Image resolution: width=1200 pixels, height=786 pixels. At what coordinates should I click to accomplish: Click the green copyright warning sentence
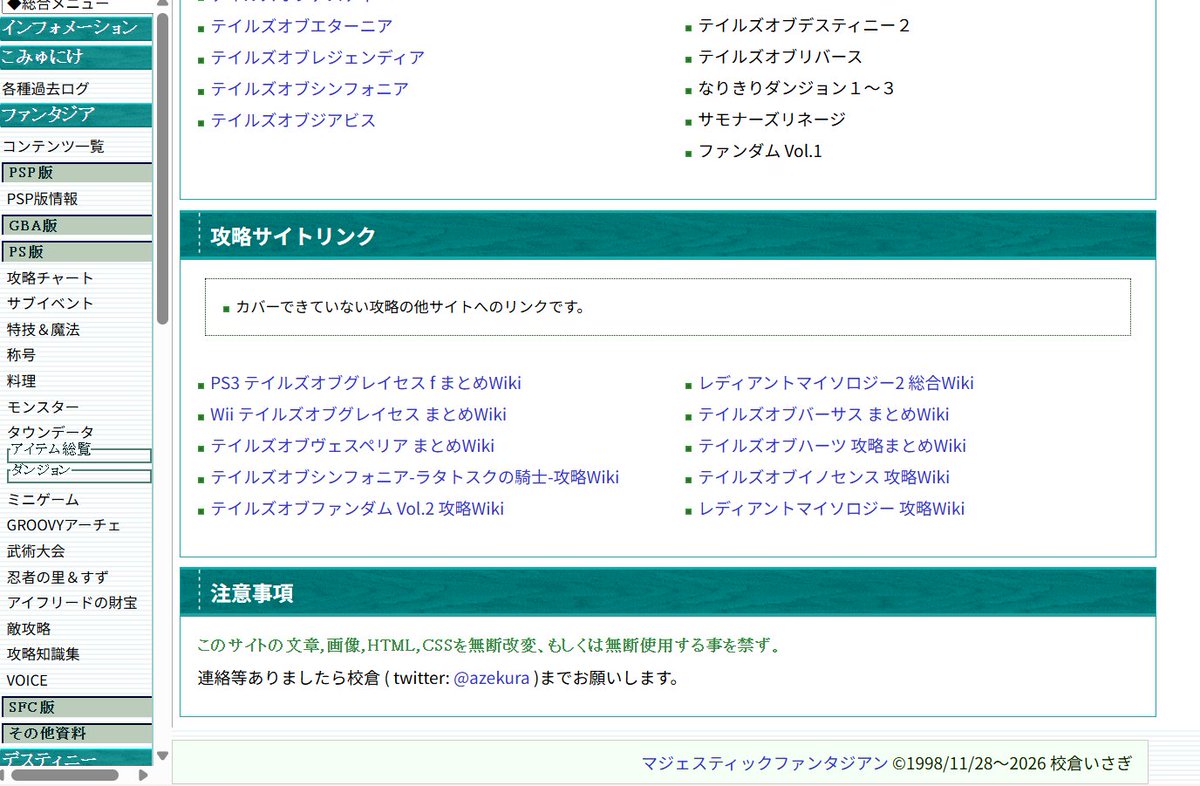pos(488,645)
